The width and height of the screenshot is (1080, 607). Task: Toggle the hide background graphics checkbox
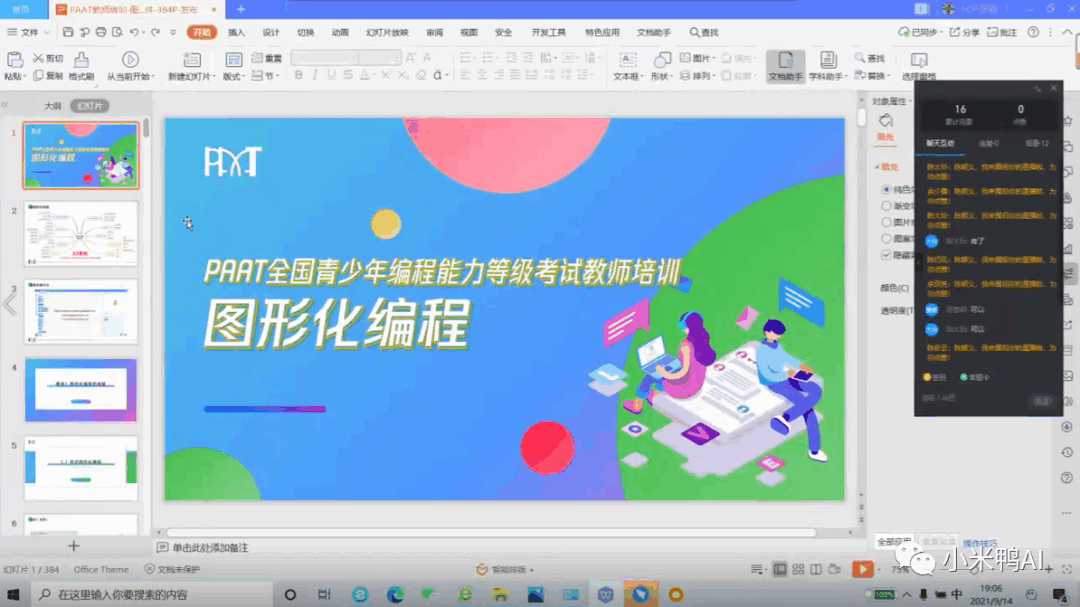886,254
